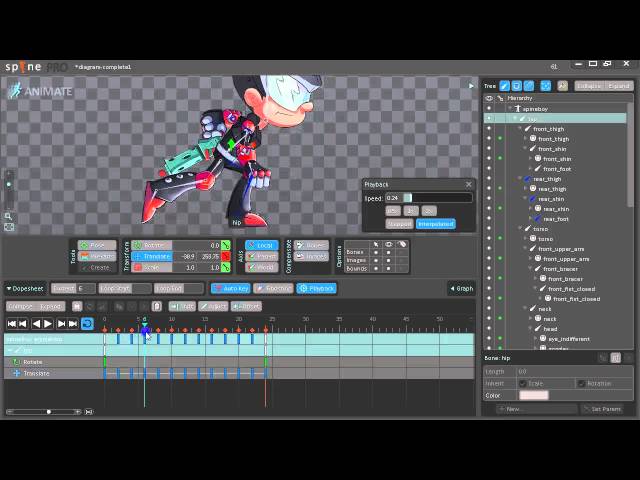Click the fit-to-view icon below the magnifier
The height and width of the screenshot is (480, 640).
8,227
